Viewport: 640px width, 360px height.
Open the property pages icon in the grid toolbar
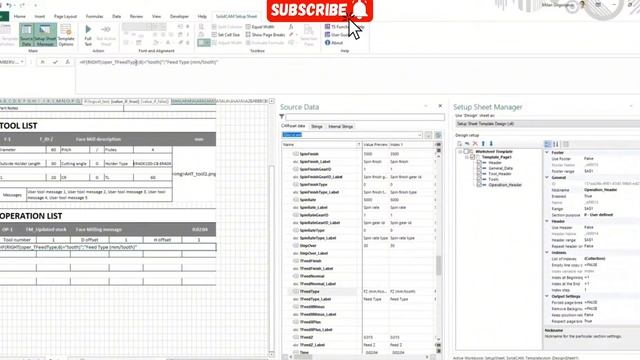pyautogui.click(x=566, y=144)
